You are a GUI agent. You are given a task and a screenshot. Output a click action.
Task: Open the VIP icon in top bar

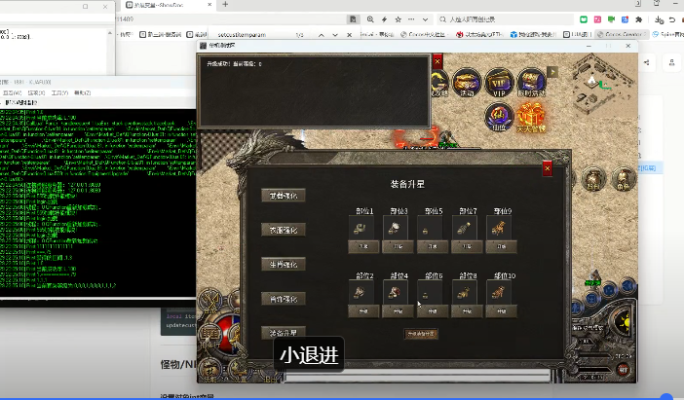pyautogui.click(x=500, y=83)
